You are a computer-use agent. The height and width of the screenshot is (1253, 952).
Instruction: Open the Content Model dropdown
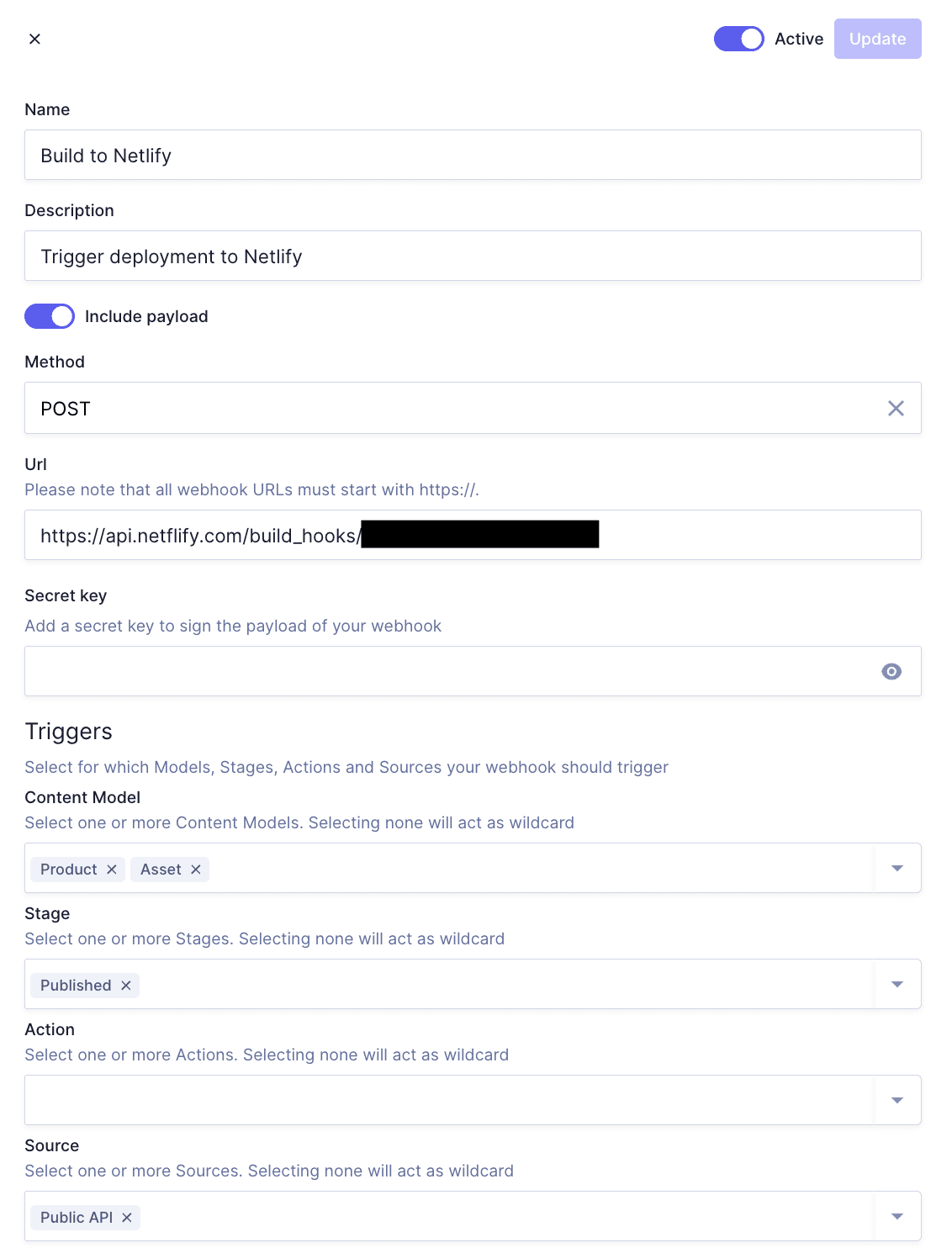click(x=897, y=868)
